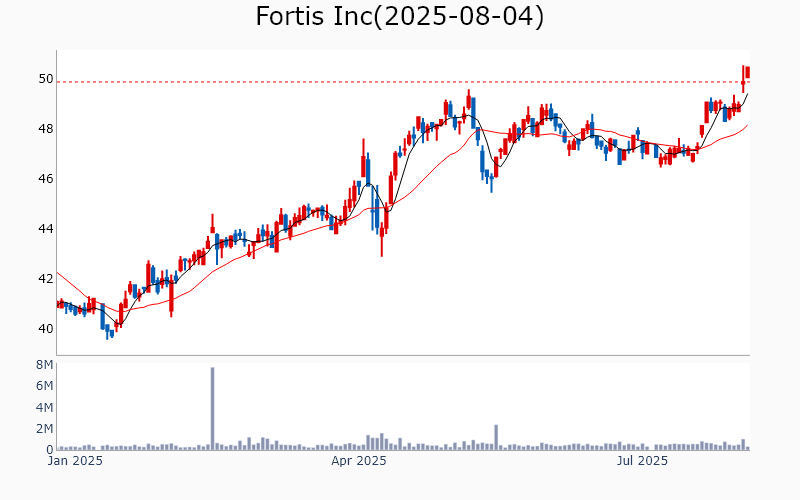Click the tallest volume bar spike
The image size is (800, 500).
pyautogui.click(x=212, y=408)
